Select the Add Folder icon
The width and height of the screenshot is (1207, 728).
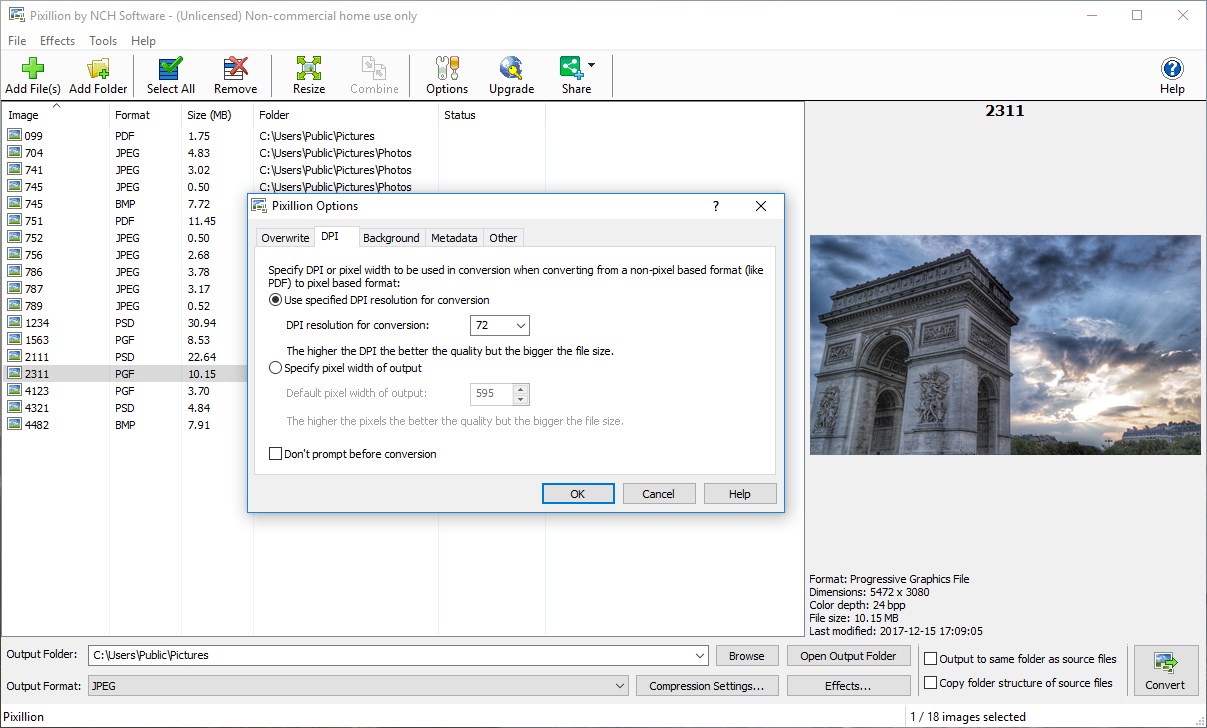pos(97,74)
